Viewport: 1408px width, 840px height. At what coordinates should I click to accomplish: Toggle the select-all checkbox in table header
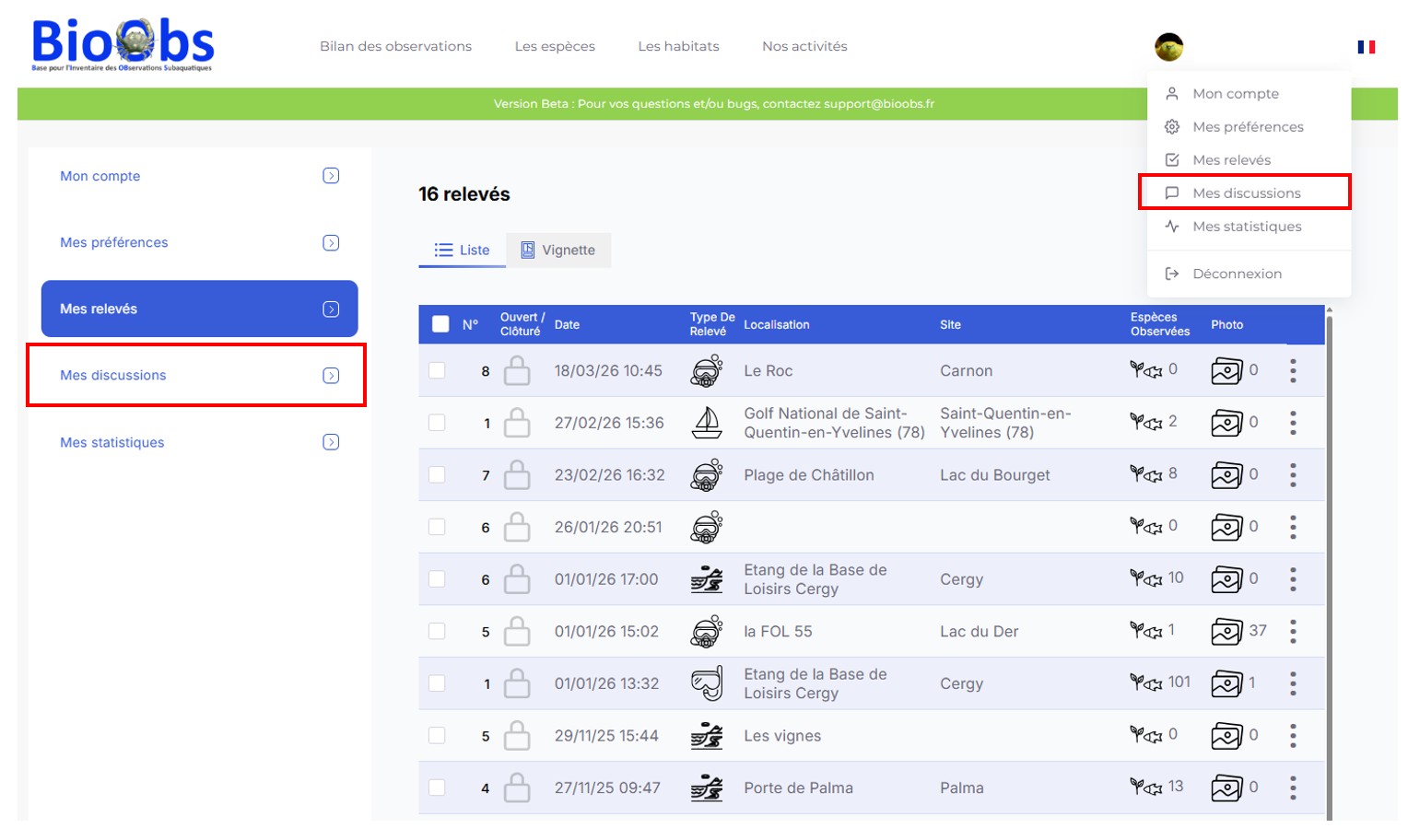click(440, 324)
